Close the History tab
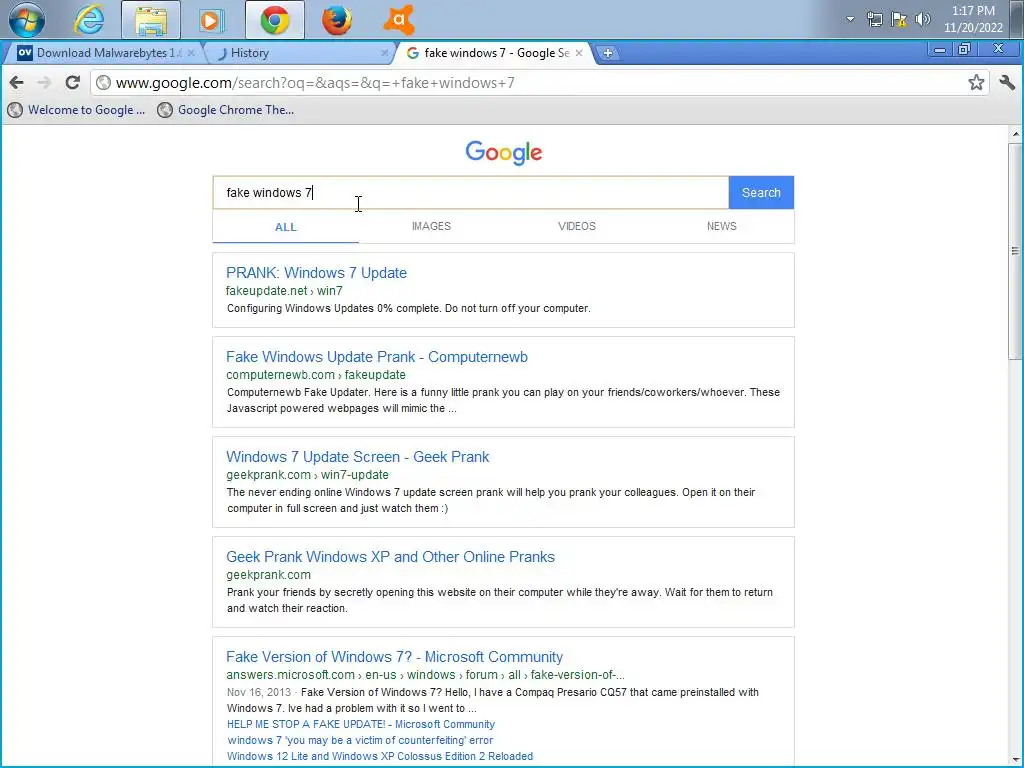1024x768 pixels. (x=385, y=53)
